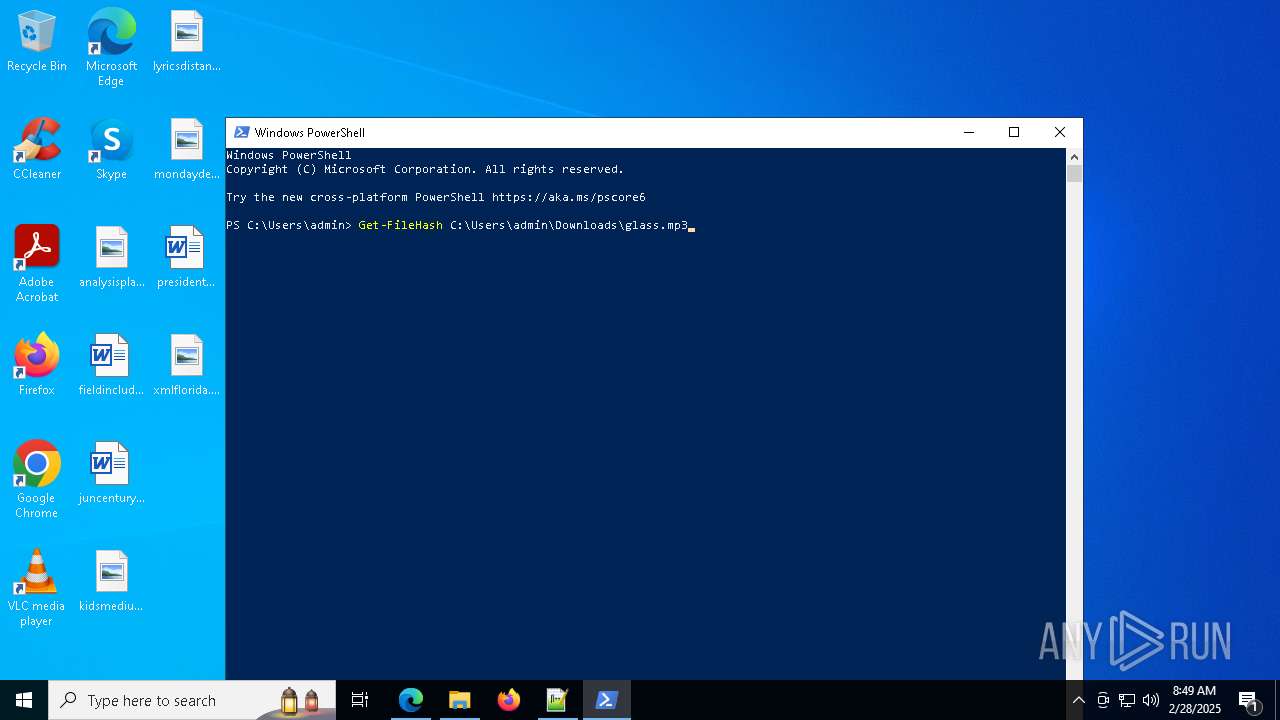Open Task View on the taskbar
Viewport: 1280px width, 720px height.
point(360,700)
